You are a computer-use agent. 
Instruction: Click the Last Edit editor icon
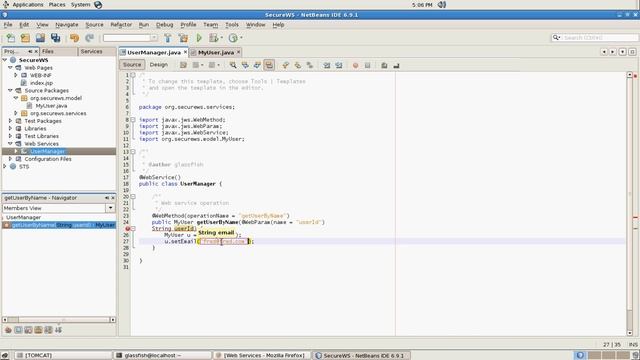point(183,65)
